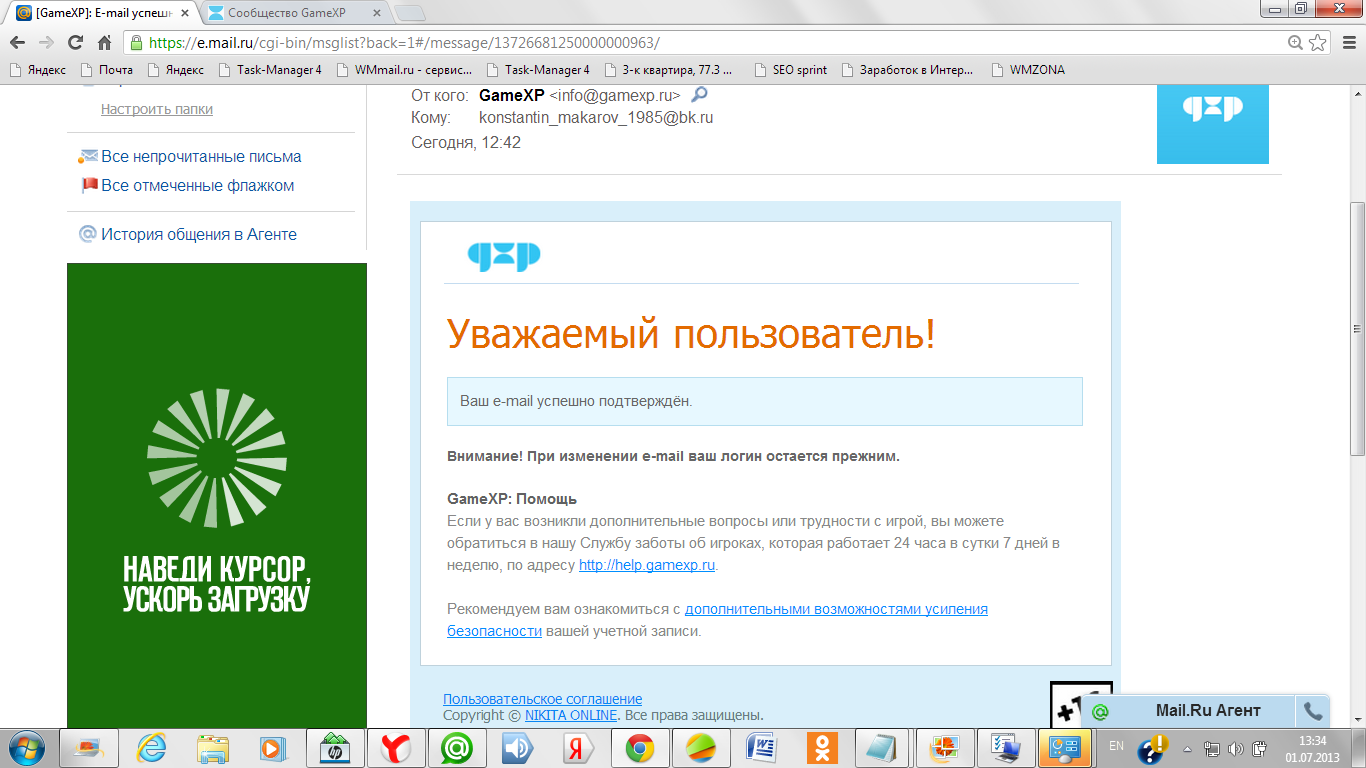Open Все отмеченные флажком
Screen dimensions: 1366x768
(198, 185)
